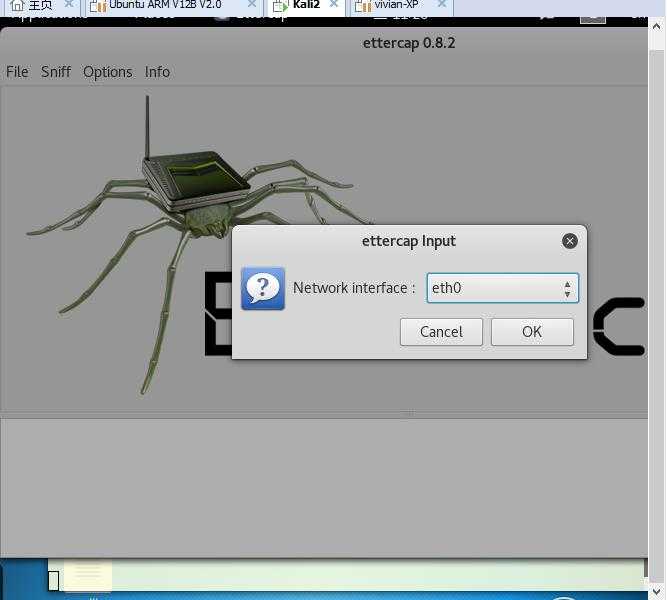Screen dimensions: 667x600
Task: Close the Ubuntu ARM V12B tab
Action: tap(252, 4)
